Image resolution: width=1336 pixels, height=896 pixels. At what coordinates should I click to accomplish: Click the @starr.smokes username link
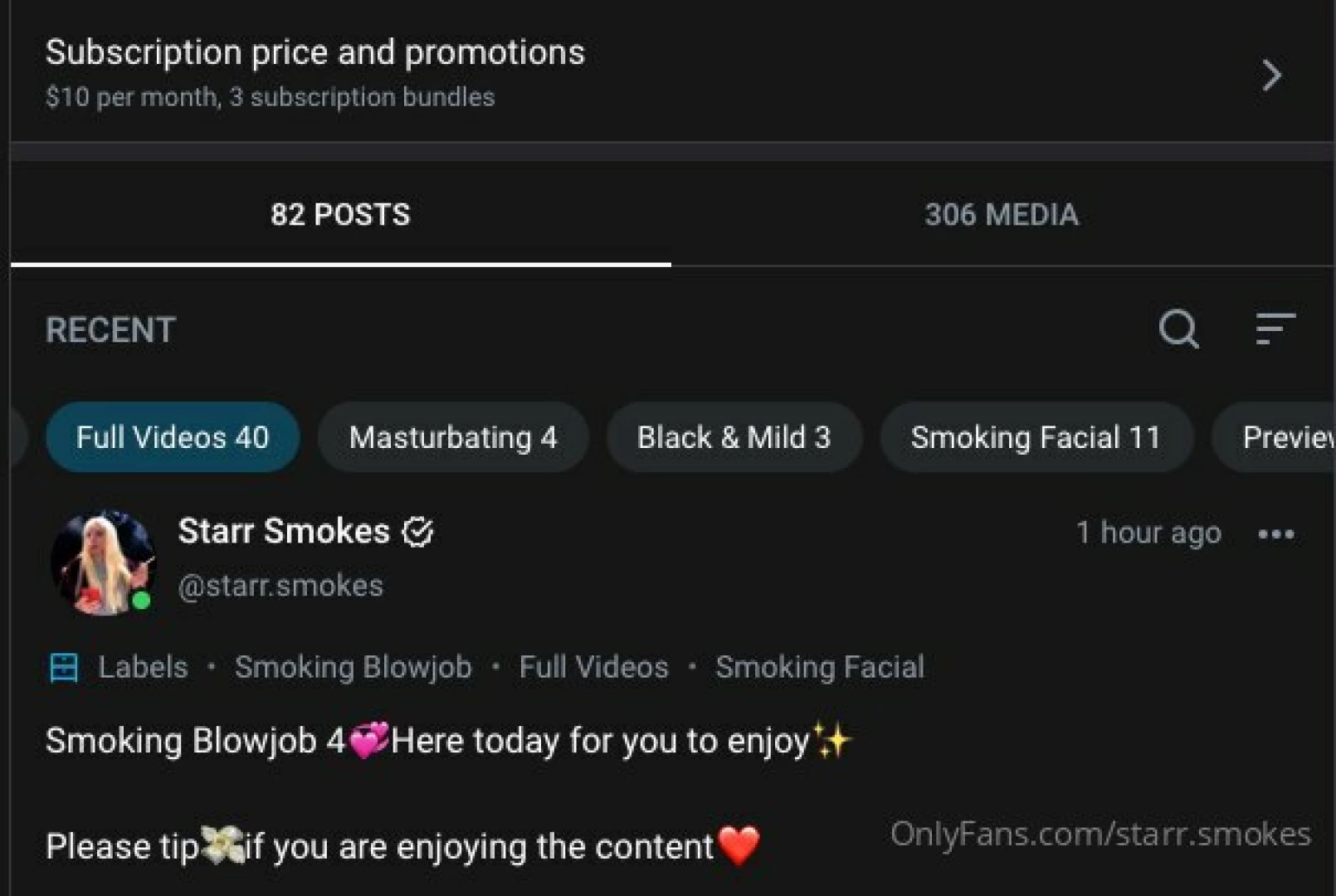pos(280,584)
